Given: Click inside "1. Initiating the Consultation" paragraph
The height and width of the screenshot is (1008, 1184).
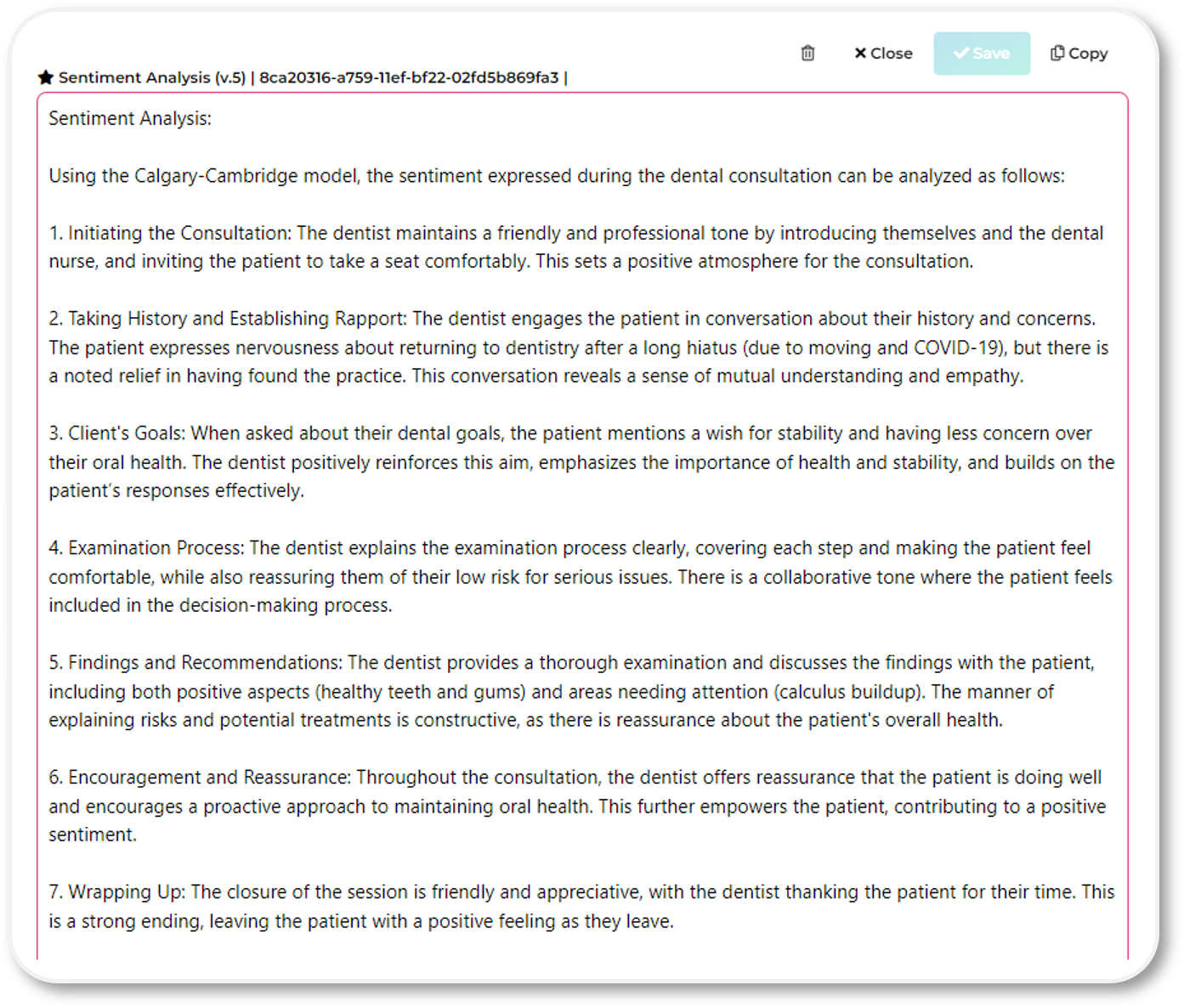Looking at the screenshot, I should click(510, 247).
